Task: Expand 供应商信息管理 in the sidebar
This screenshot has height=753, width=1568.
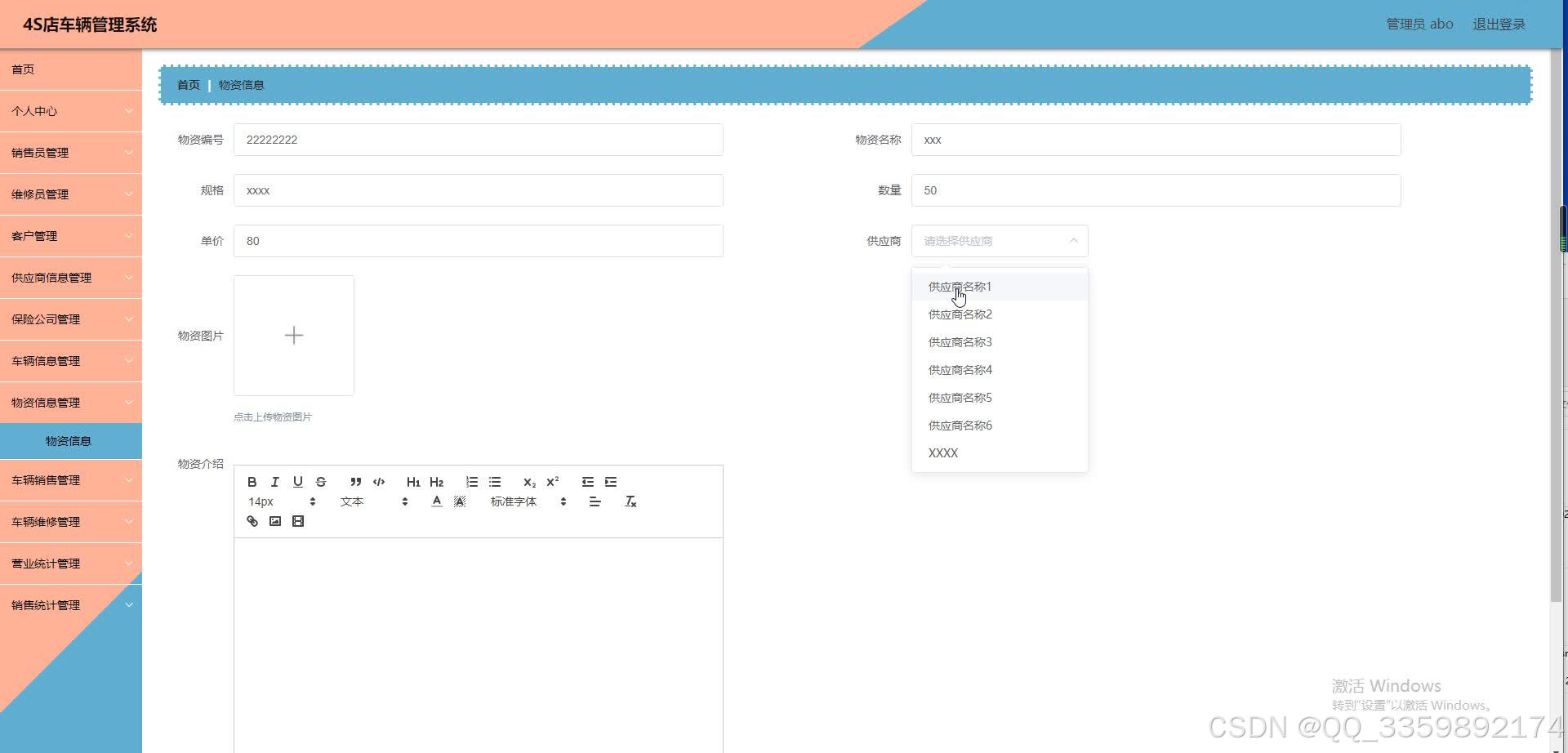Action: (71, 278)
